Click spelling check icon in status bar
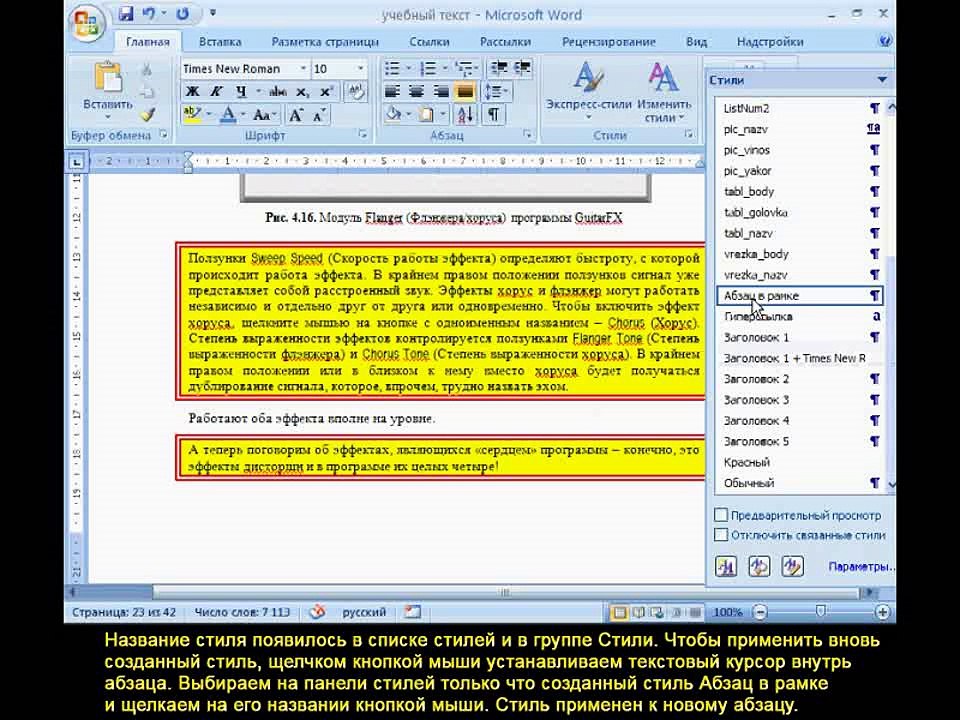The height and width of the screenshot is (720, 960). coord(317,611)
